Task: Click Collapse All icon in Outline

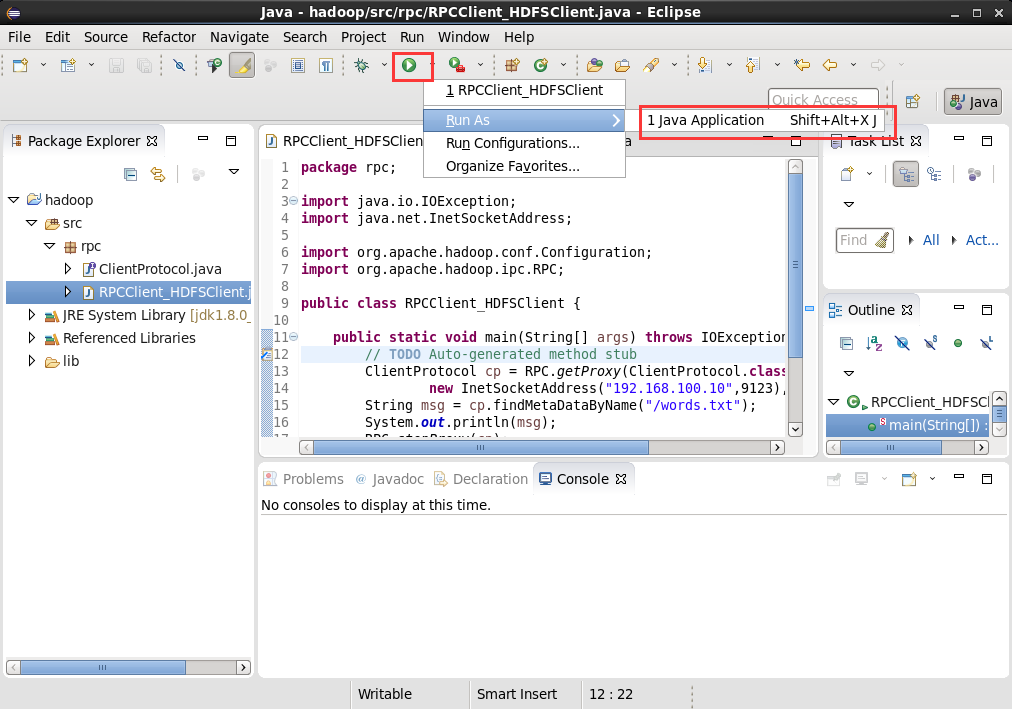Action: pyautogui.click(x=846, y=343)
